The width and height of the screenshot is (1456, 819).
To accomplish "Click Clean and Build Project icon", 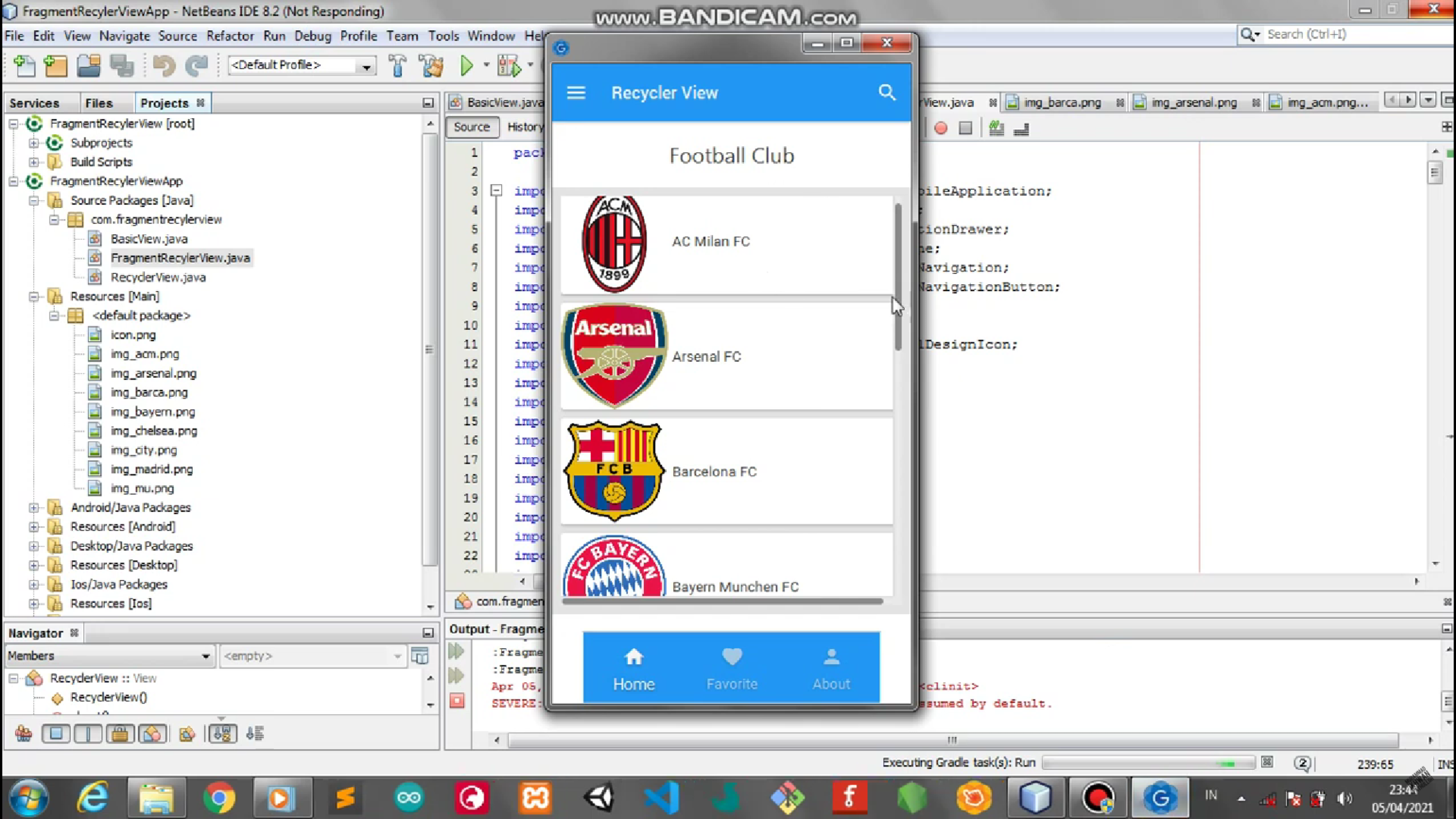I will (431, 66).
